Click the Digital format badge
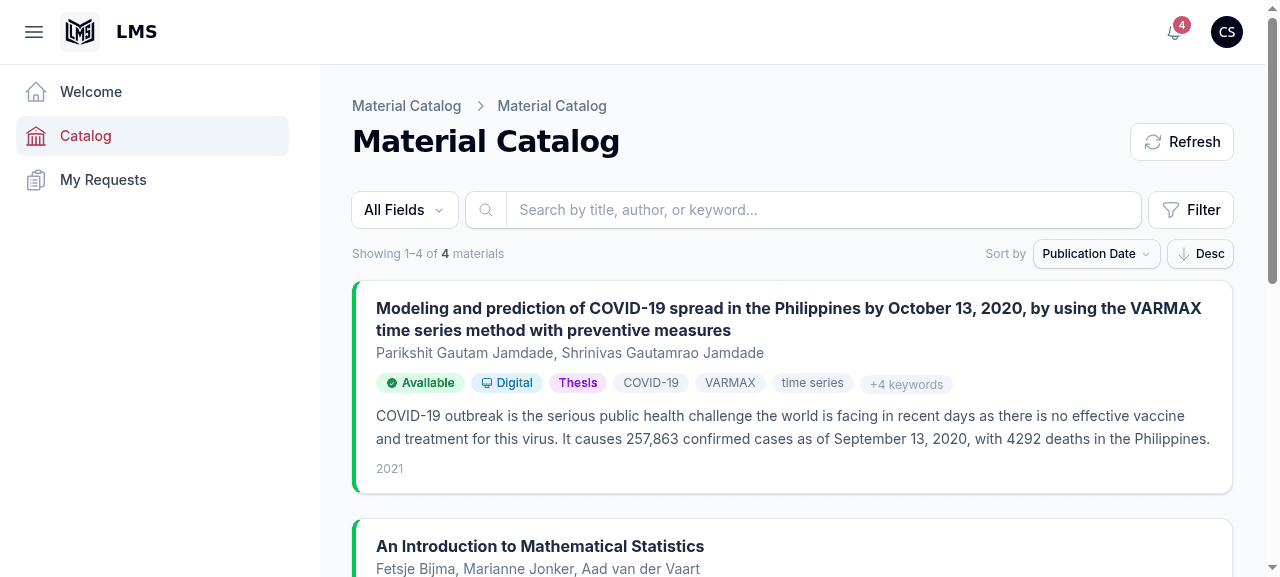The image size is (1280, 577). pos(507,383)
